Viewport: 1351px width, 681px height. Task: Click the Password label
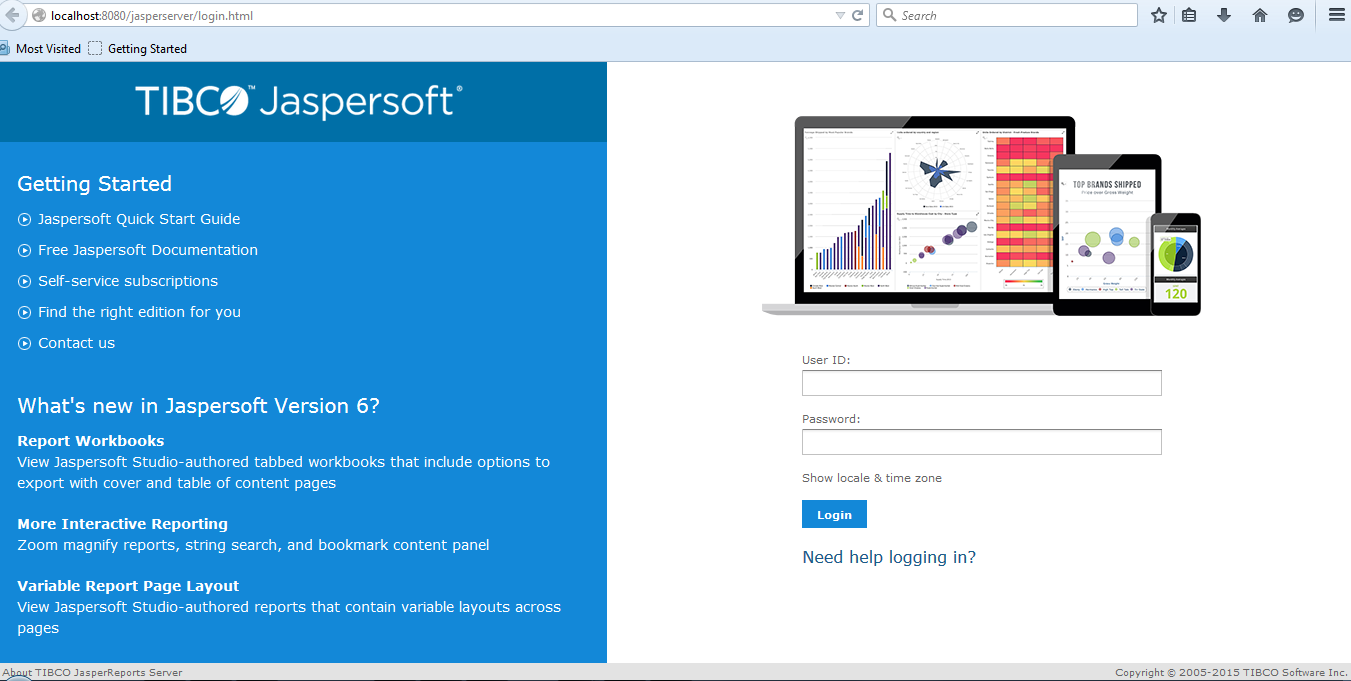click(x=831, y=419)
